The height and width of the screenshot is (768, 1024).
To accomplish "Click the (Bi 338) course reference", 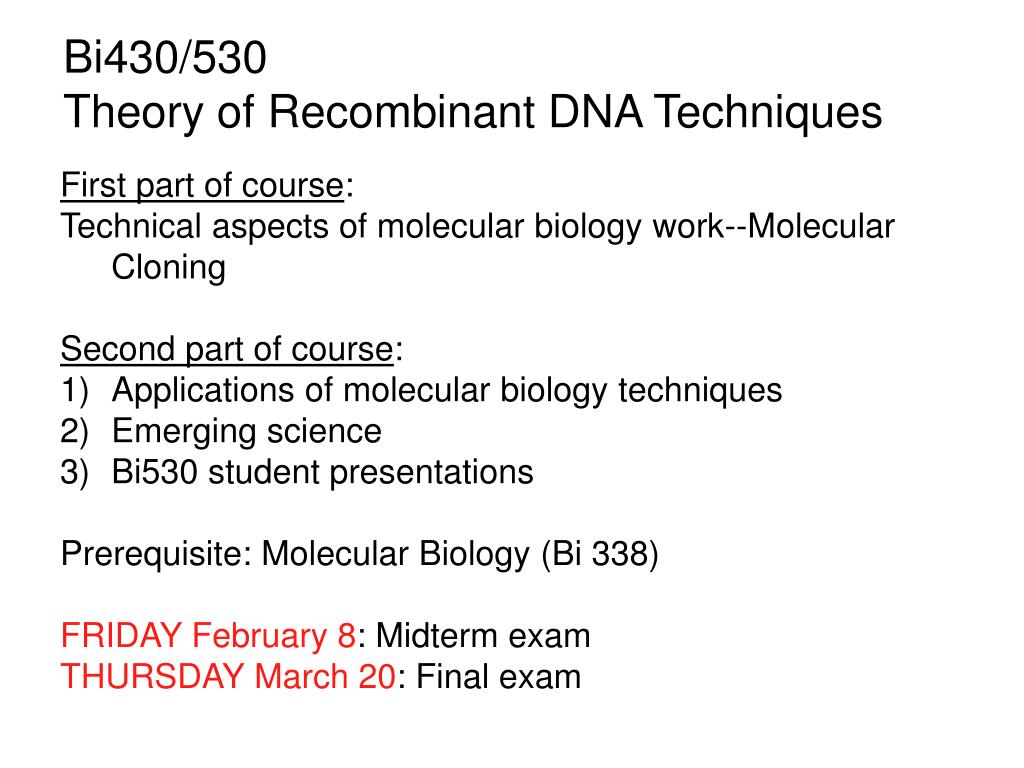I will (600, 554).
